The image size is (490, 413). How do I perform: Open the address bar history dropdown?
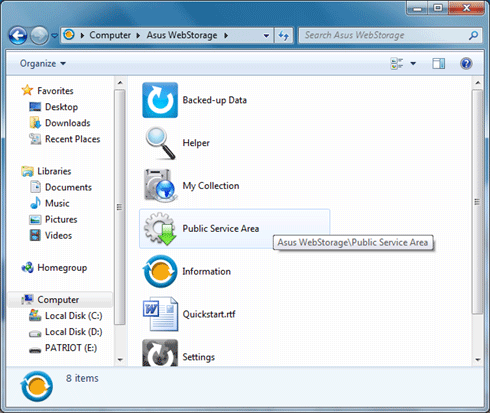tap(266, 35)
